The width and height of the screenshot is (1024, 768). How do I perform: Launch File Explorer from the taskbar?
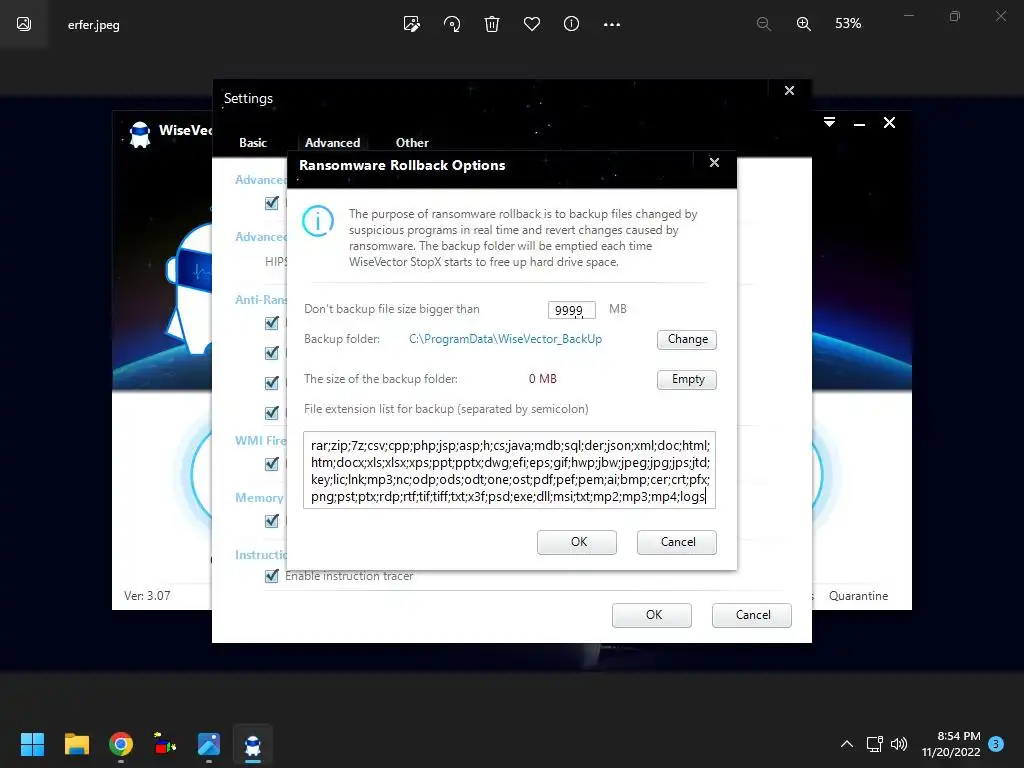click(76, 744)
